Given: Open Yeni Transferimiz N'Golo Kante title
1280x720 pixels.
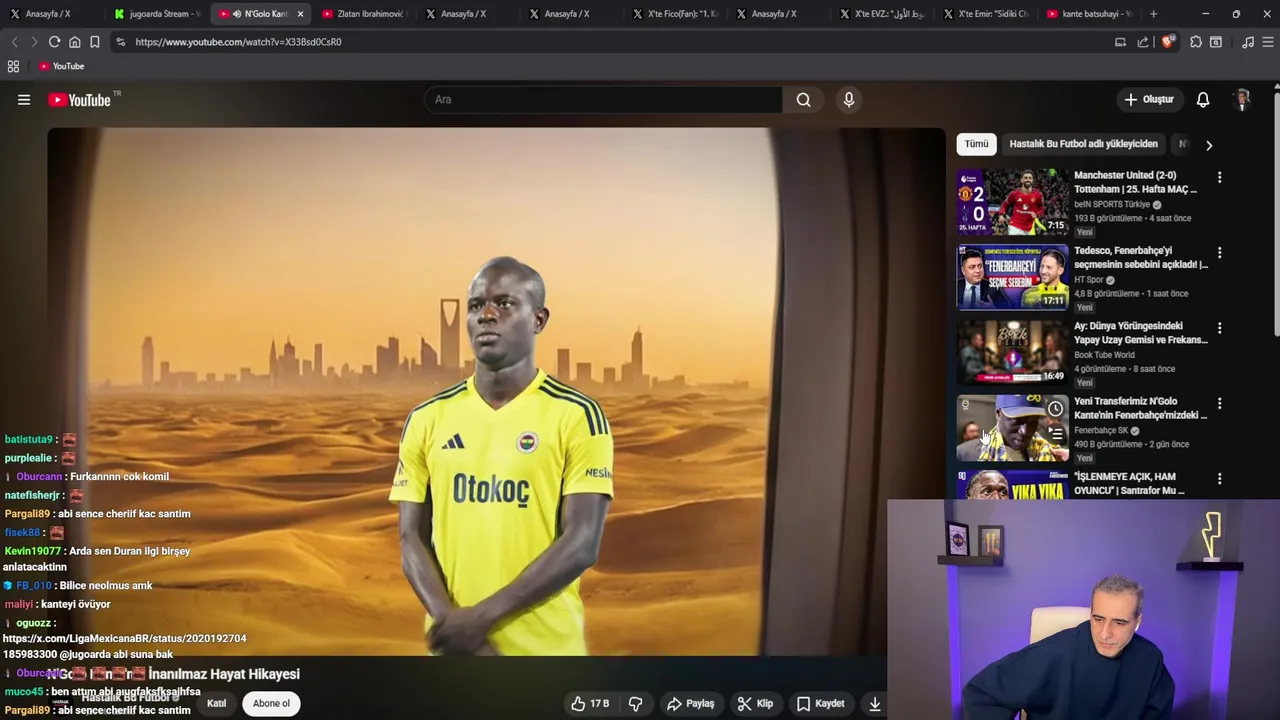Looking at the screenshot, I should (1141, 408).
